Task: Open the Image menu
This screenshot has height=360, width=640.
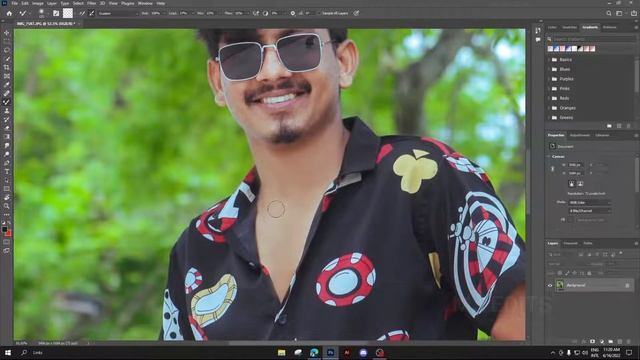Action: [38, 3]
